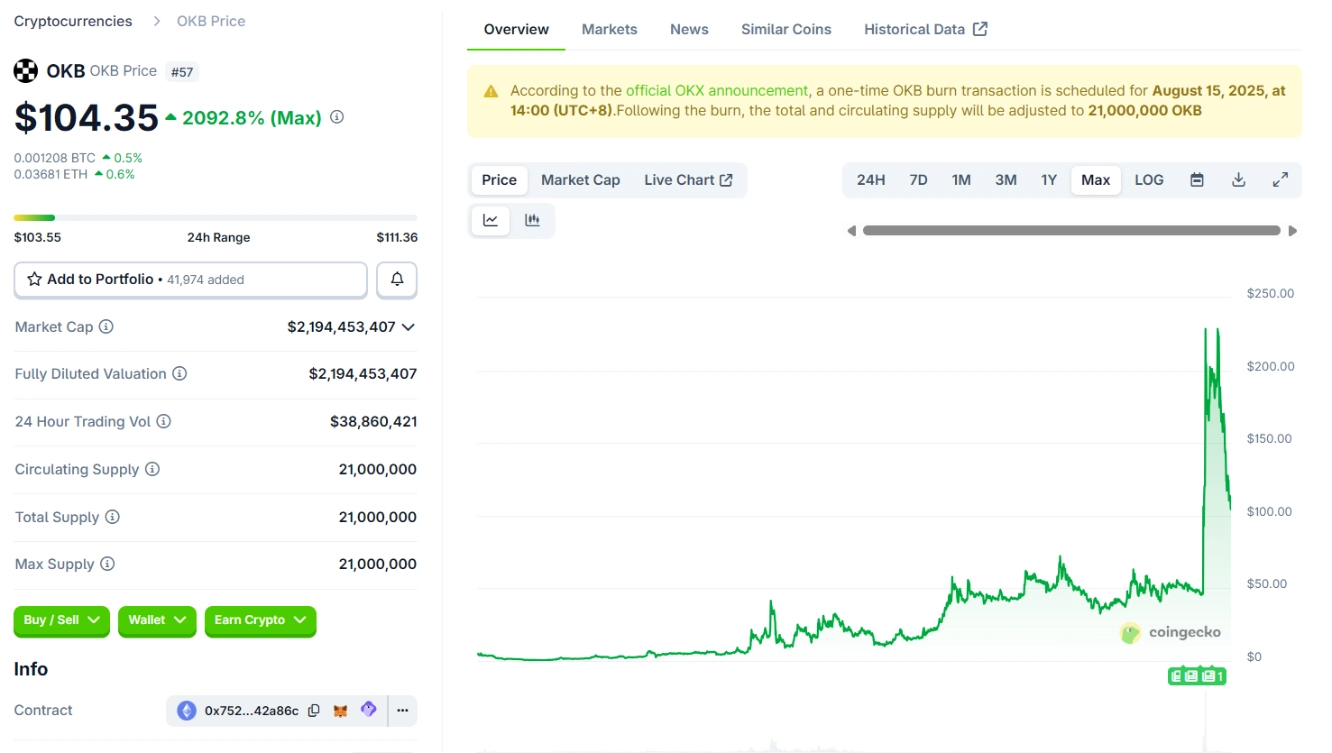Screen dimensions: 1332x753
Task: Open the Buy / Sell dropdown
Action: point(62,621)
